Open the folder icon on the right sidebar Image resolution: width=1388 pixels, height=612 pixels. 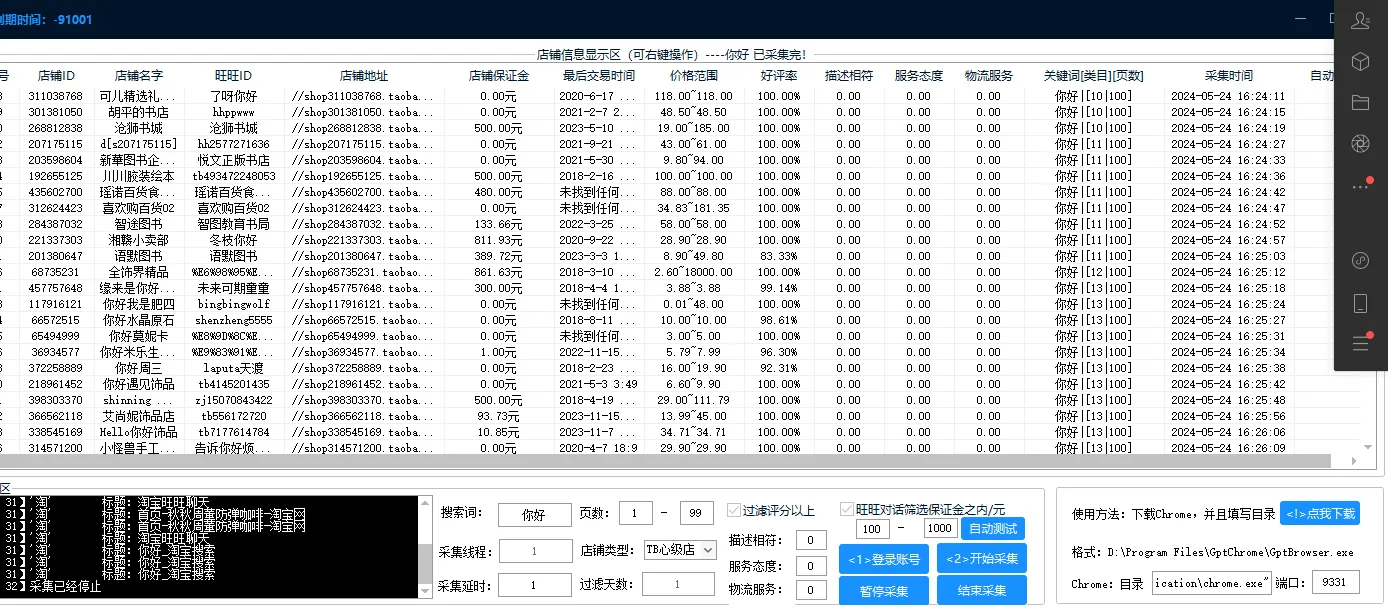click(1360, 101)
